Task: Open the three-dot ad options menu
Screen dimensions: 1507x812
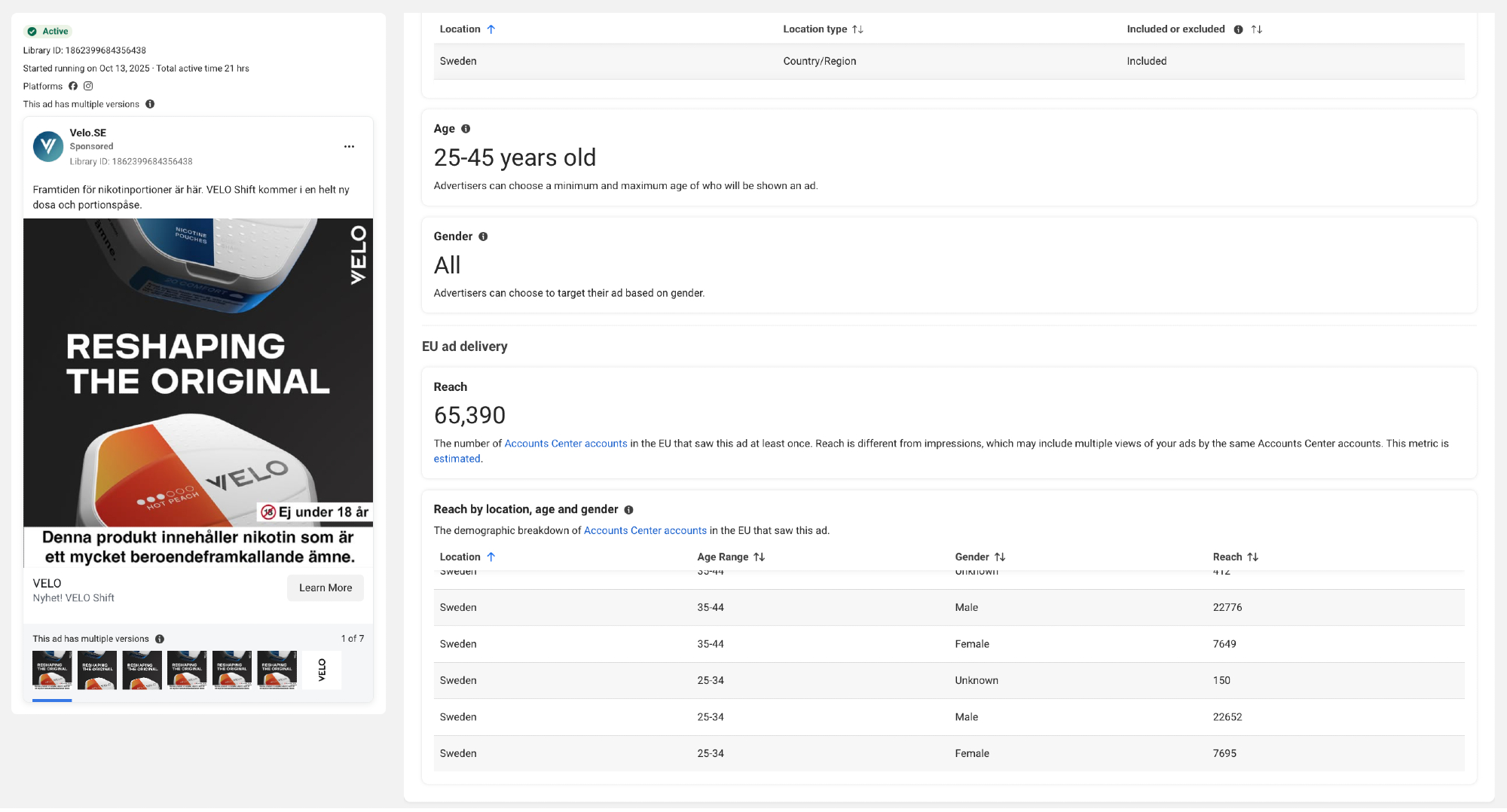Action: pyautogui.click(x=349, y=147)
